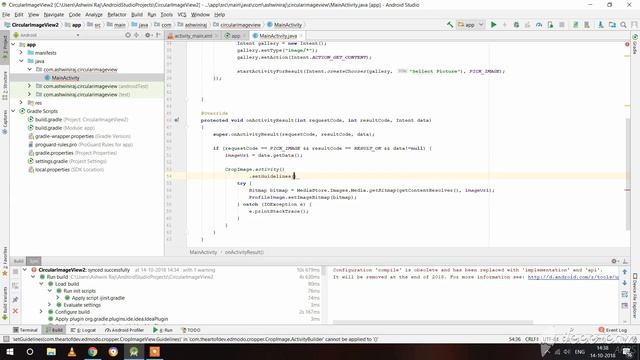
Task: Expand the res folder
Action: (22, 102)
